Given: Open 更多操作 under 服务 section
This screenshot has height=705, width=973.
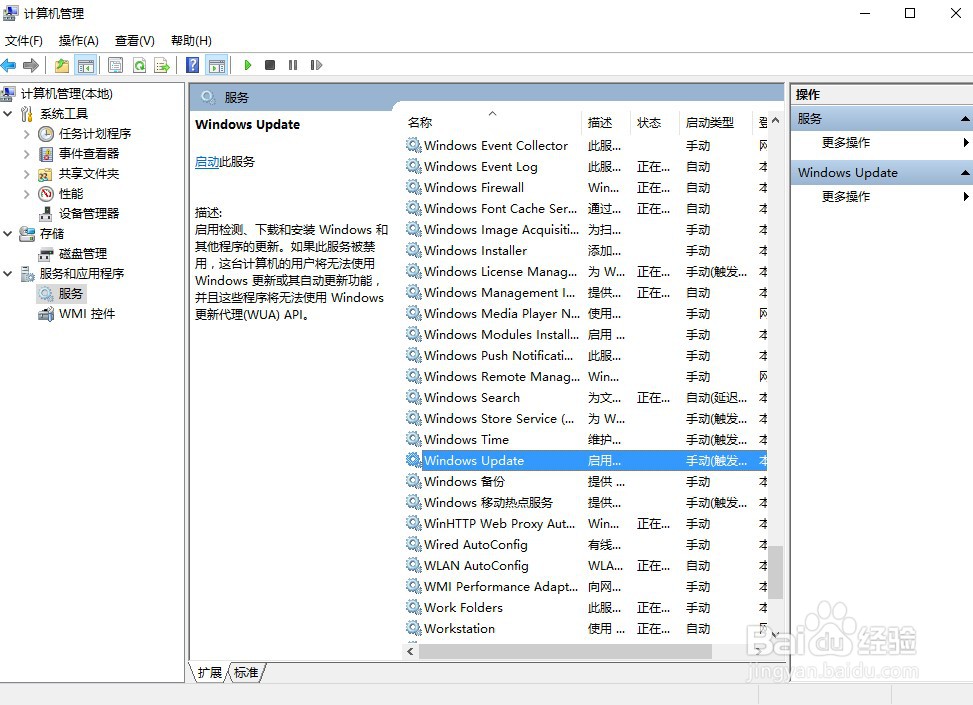Looking at the screenshot, I should [846, 143].
